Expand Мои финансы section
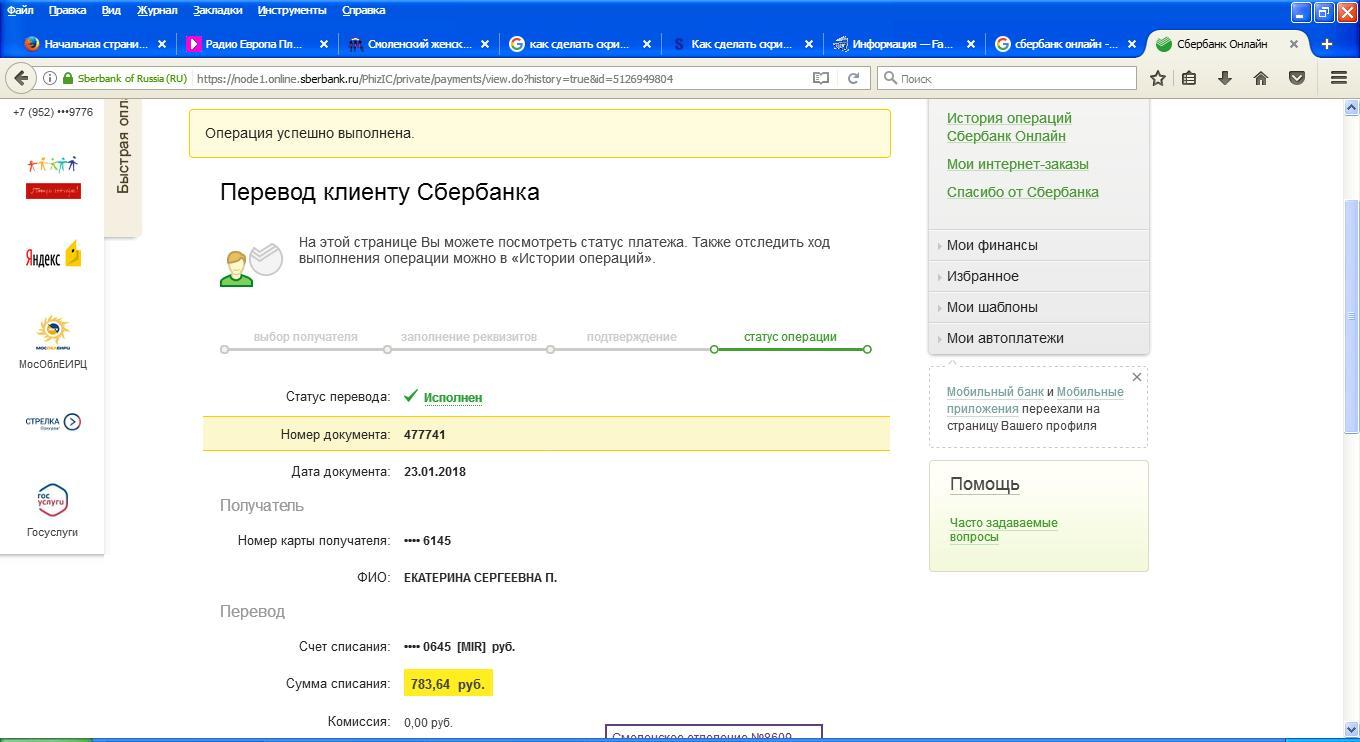1360x742 pixels. (1039, 245)
